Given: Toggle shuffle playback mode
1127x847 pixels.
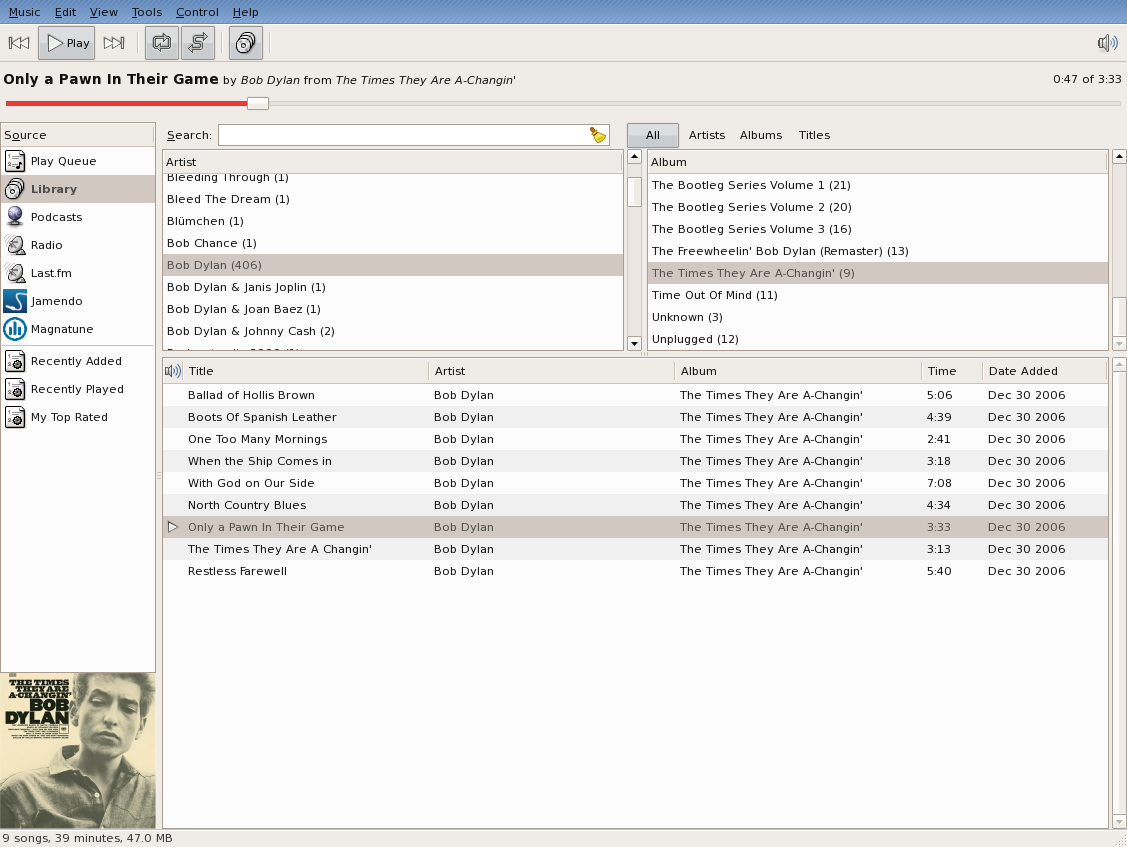Looking at the screenshot, I should [198, 43].
